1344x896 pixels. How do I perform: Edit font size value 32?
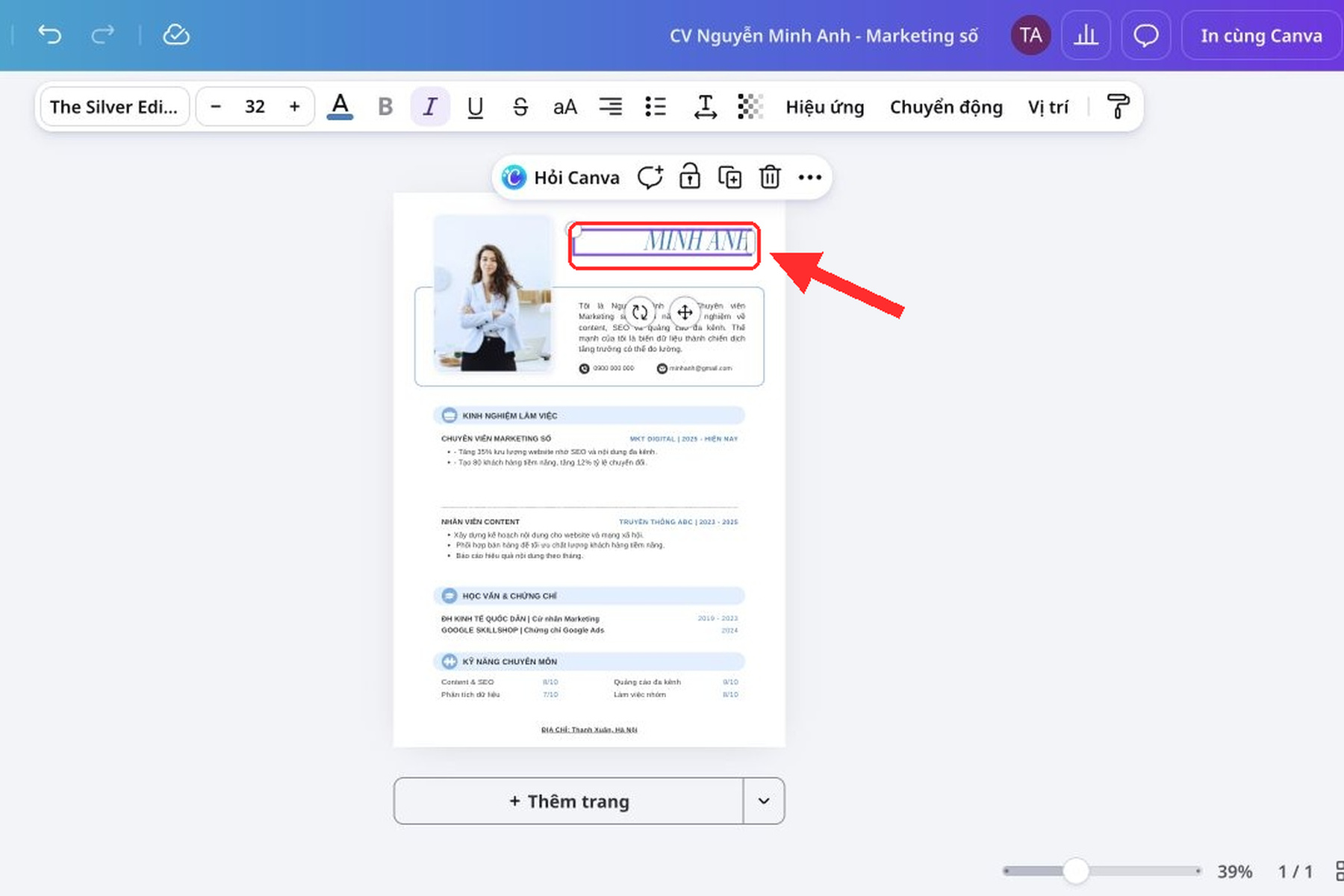(x=255, y=107)
